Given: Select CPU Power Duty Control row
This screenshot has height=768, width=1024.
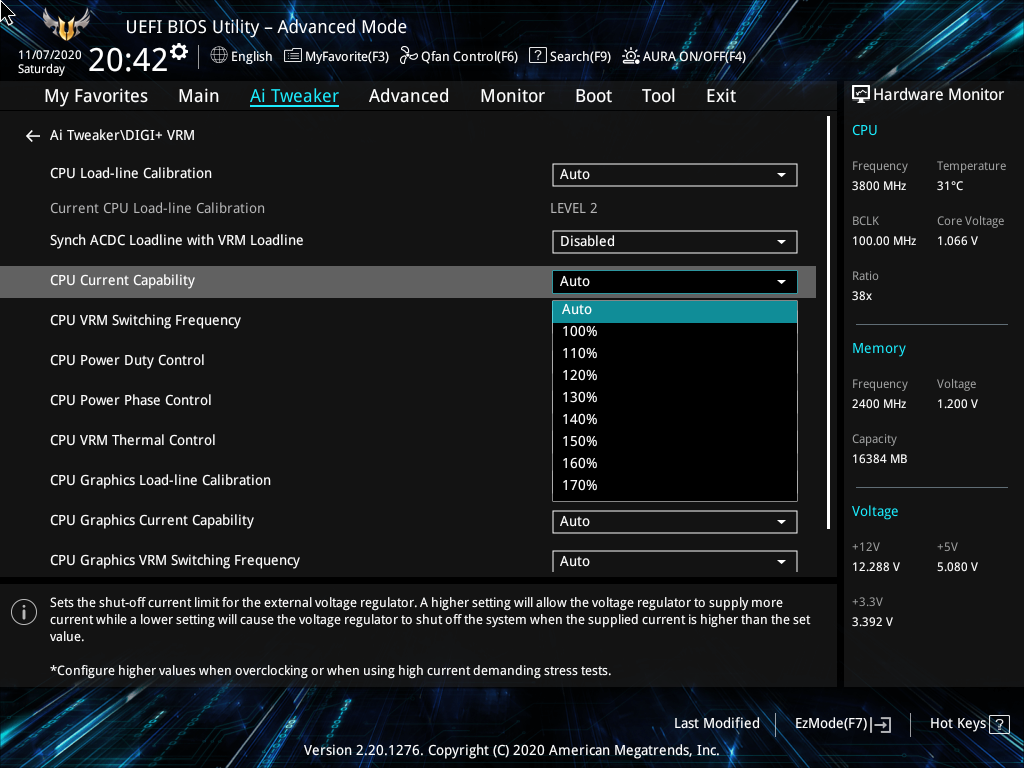Looking at the screenshot, I should [x=127, y=360].
